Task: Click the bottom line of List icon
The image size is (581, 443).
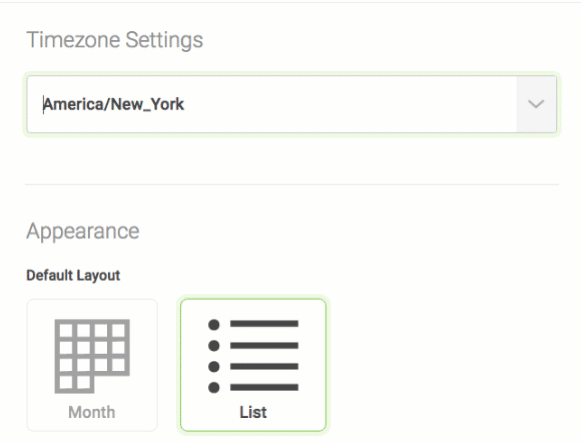Action: click(x=264, y=388)
